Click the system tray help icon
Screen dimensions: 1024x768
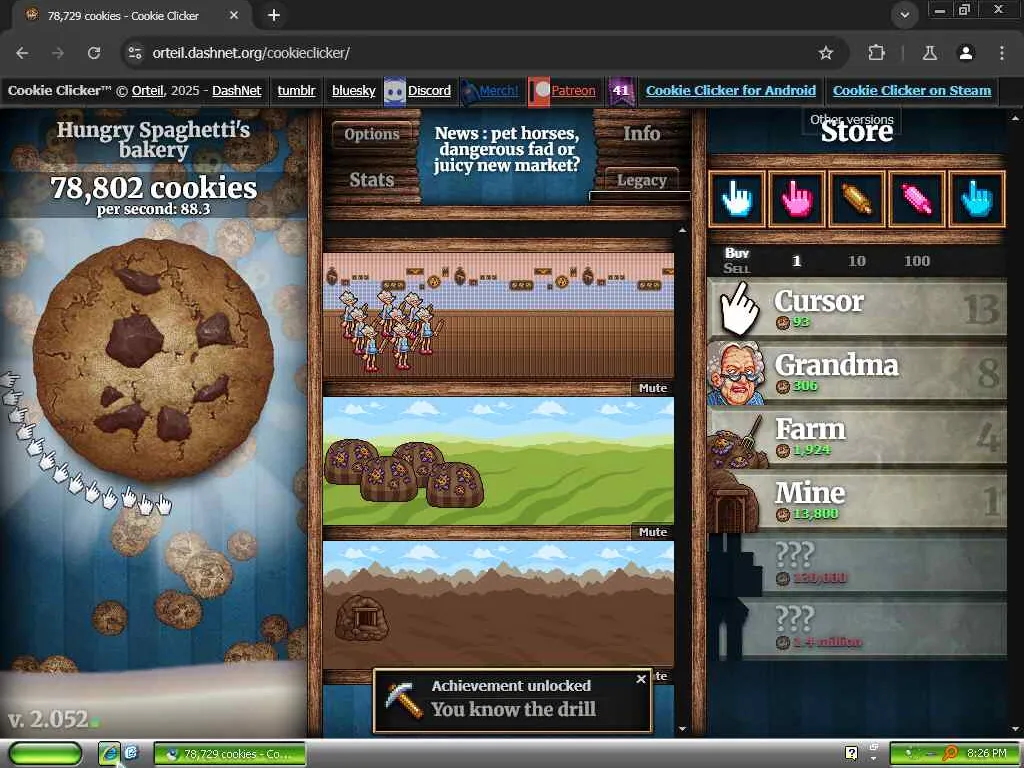[851, 753]
